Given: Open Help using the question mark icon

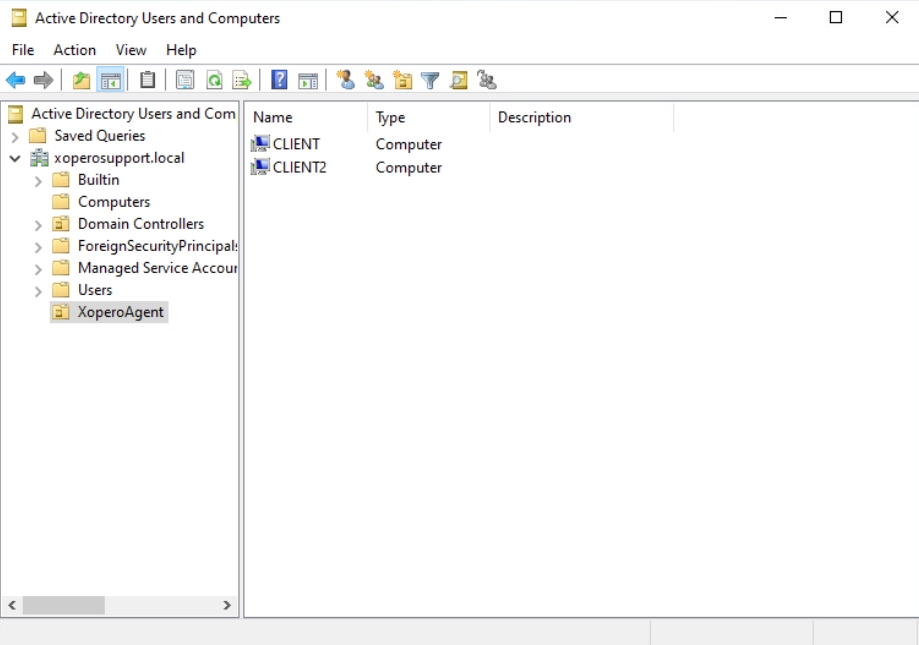Looking at the screenshot, I should [x=278, y=80].
